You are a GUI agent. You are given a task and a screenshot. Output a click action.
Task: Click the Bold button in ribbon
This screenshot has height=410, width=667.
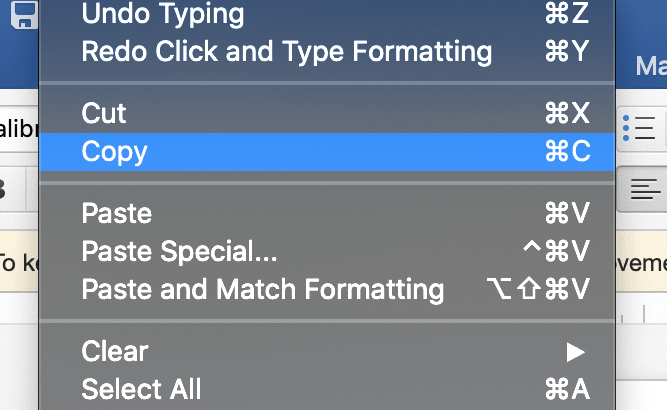pyautogui.click(x=3, y=189)
